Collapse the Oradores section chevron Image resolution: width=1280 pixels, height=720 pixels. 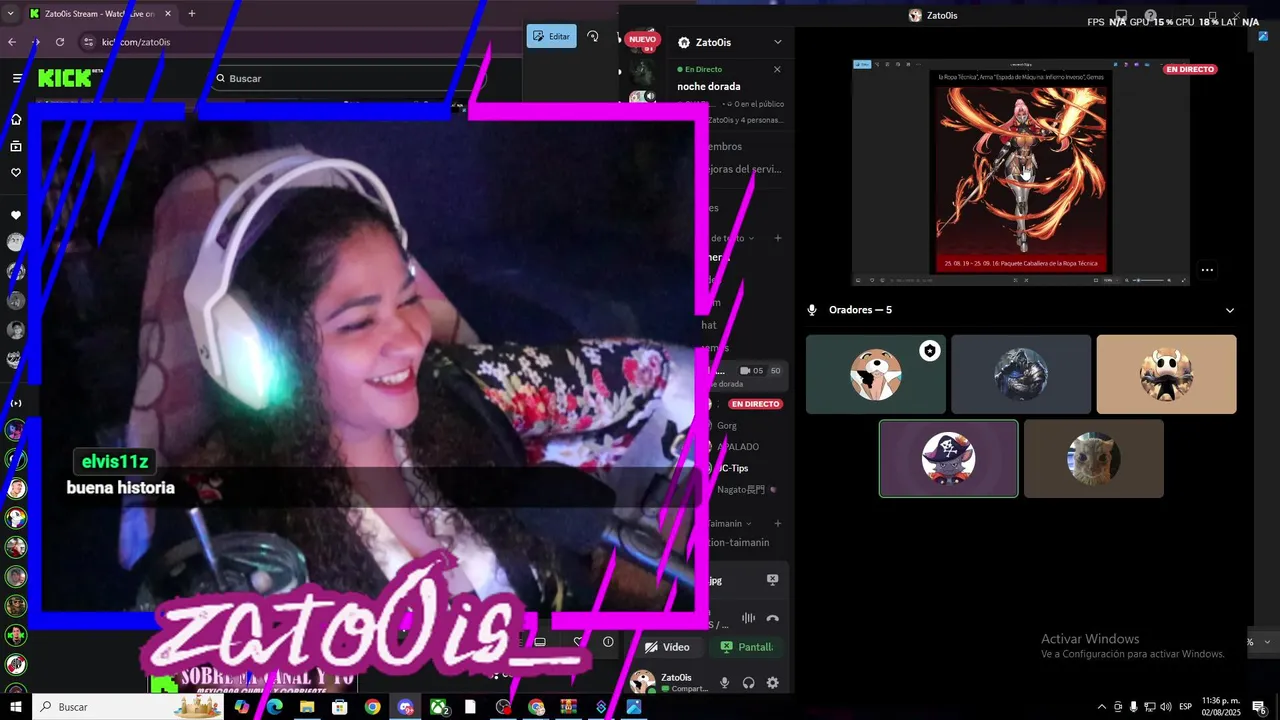(1230, 310)
